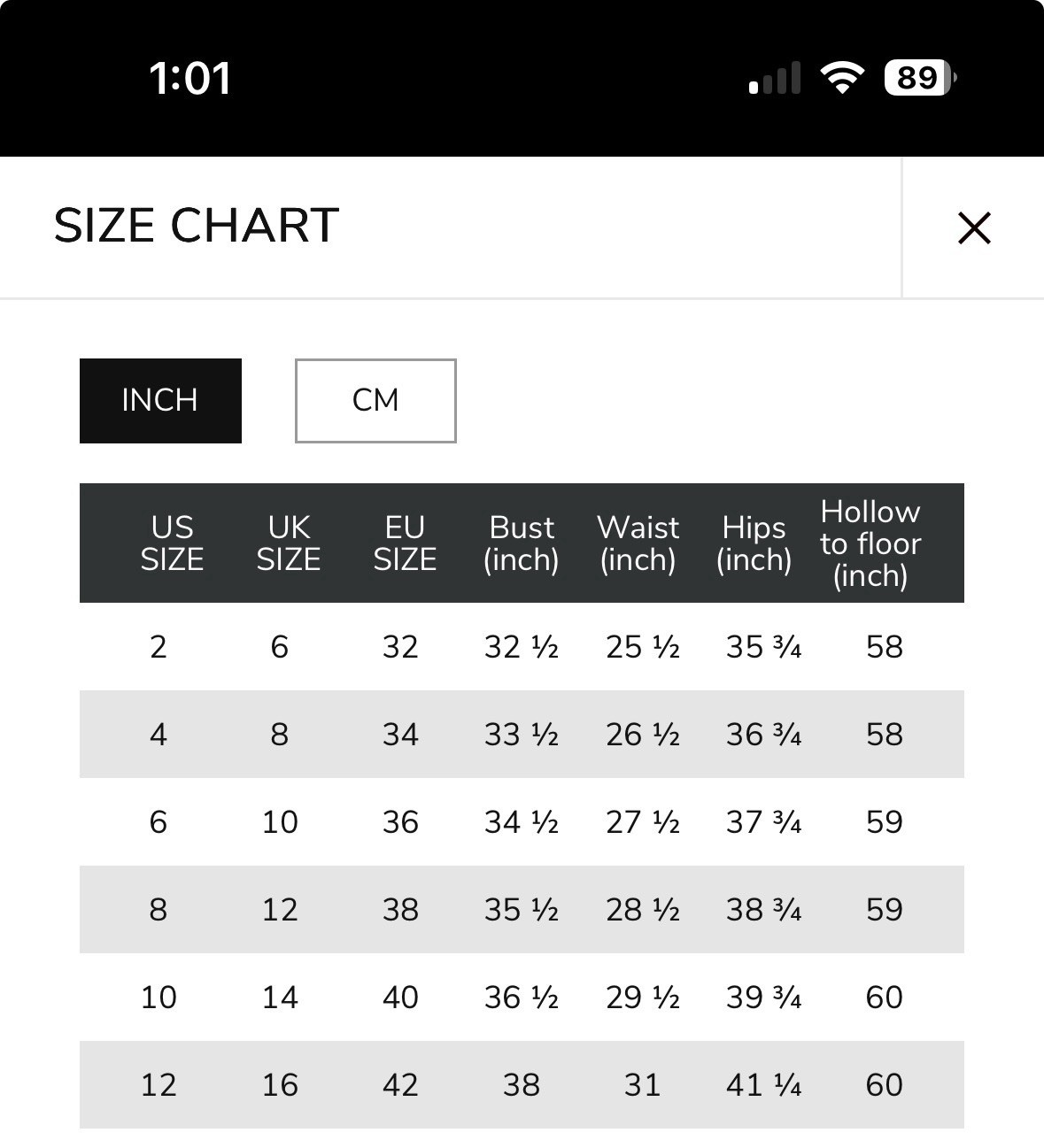Select the INCH unit toggle
The width and height of the screenshot is (1044, 1148).
coord(160,400)
